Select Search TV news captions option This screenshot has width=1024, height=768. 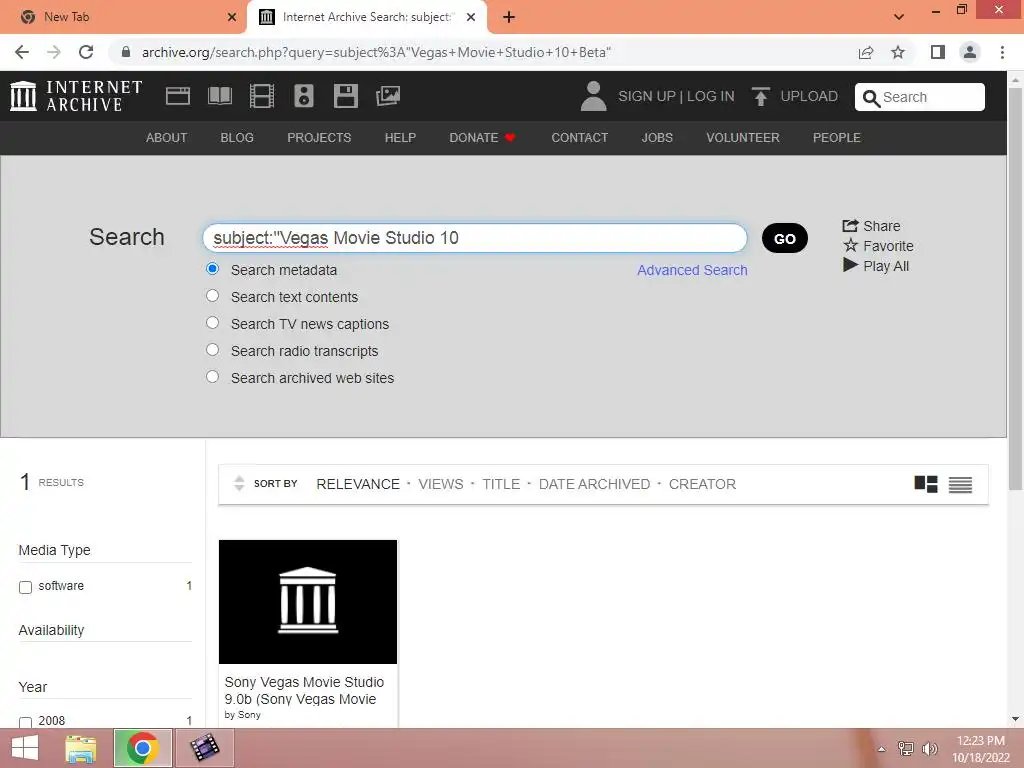(212, 323)
